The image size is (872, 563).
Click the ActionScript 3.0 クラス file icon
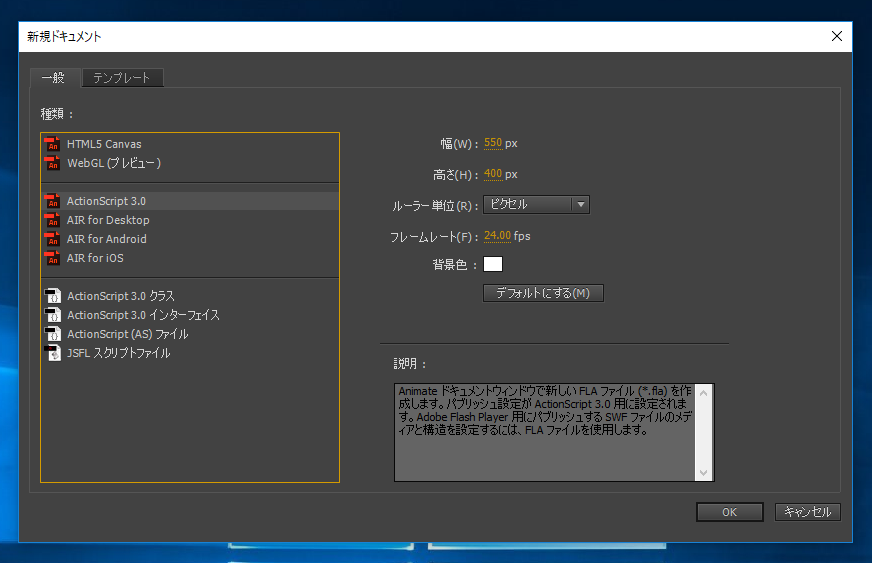coord(53,295)
